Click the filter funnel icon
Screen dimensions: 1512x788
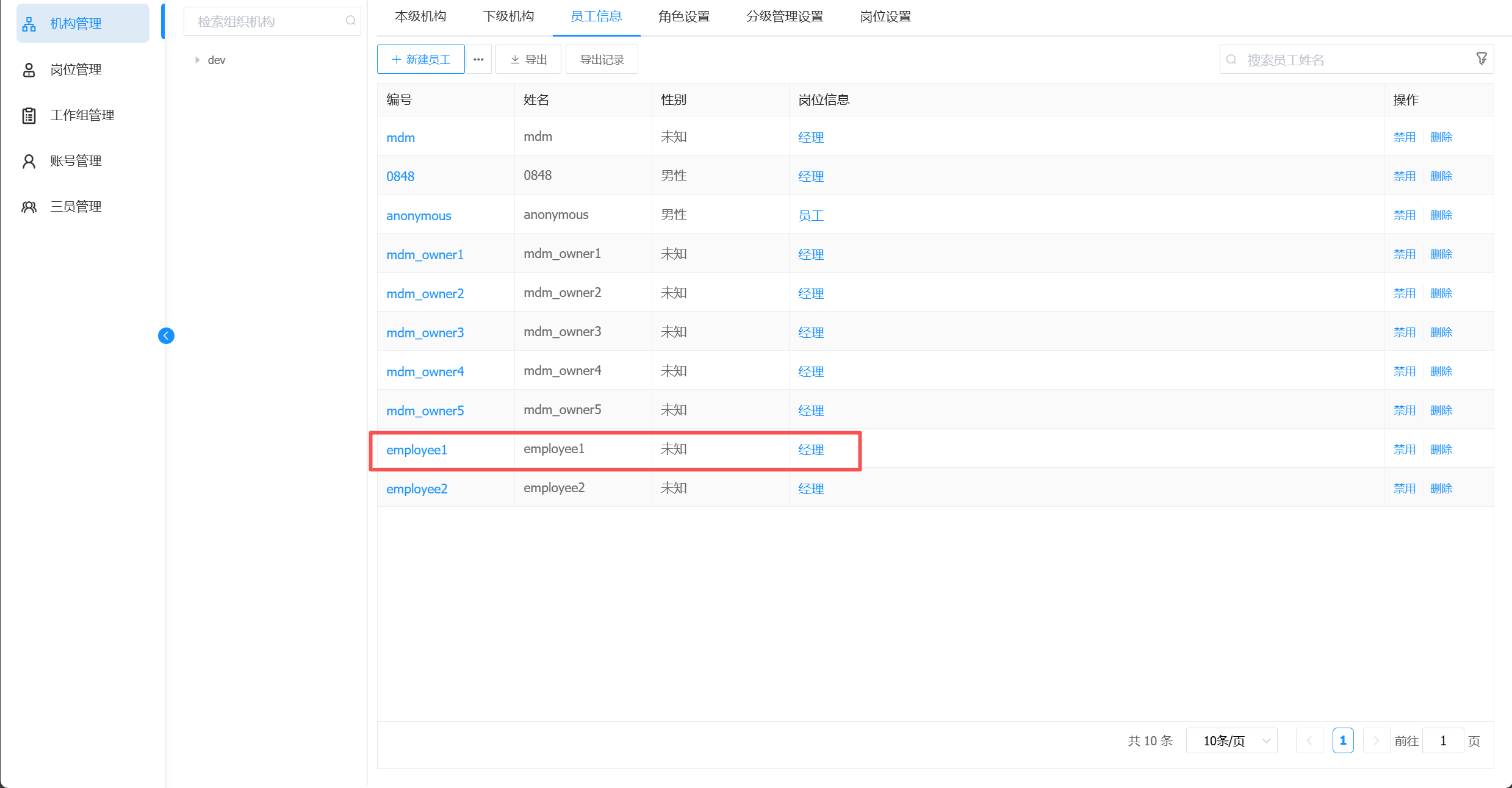[1481, 59]
